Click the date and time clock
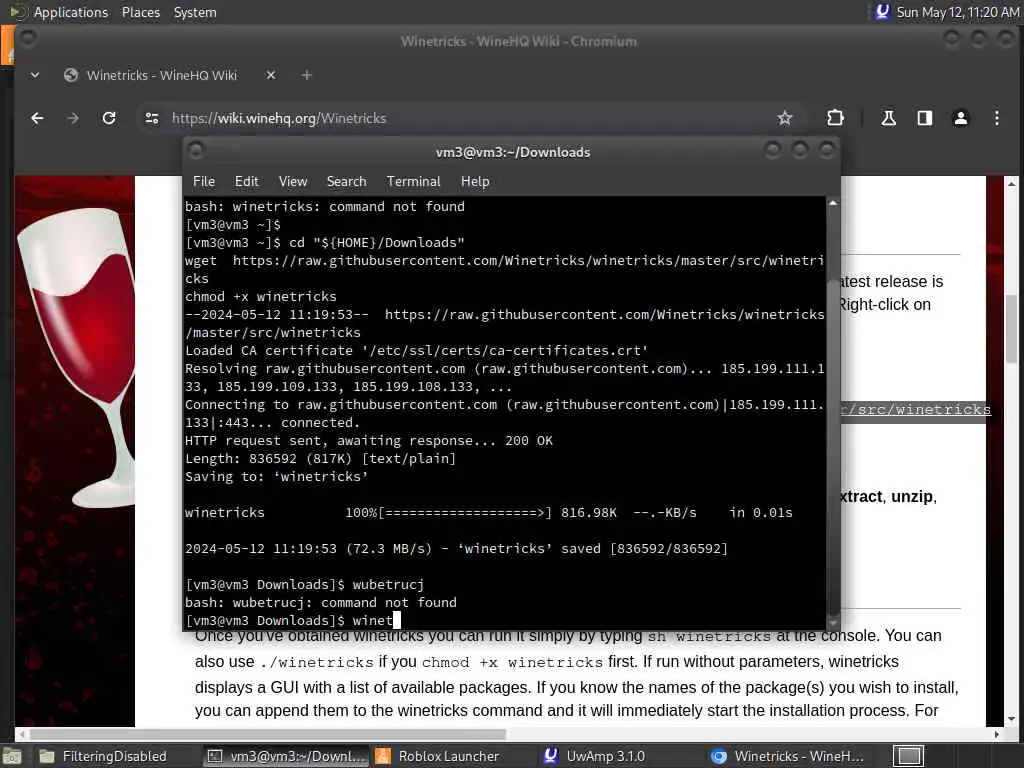Image resolution: width=1024 pixels, height=768 pixels. pos(957,12)
